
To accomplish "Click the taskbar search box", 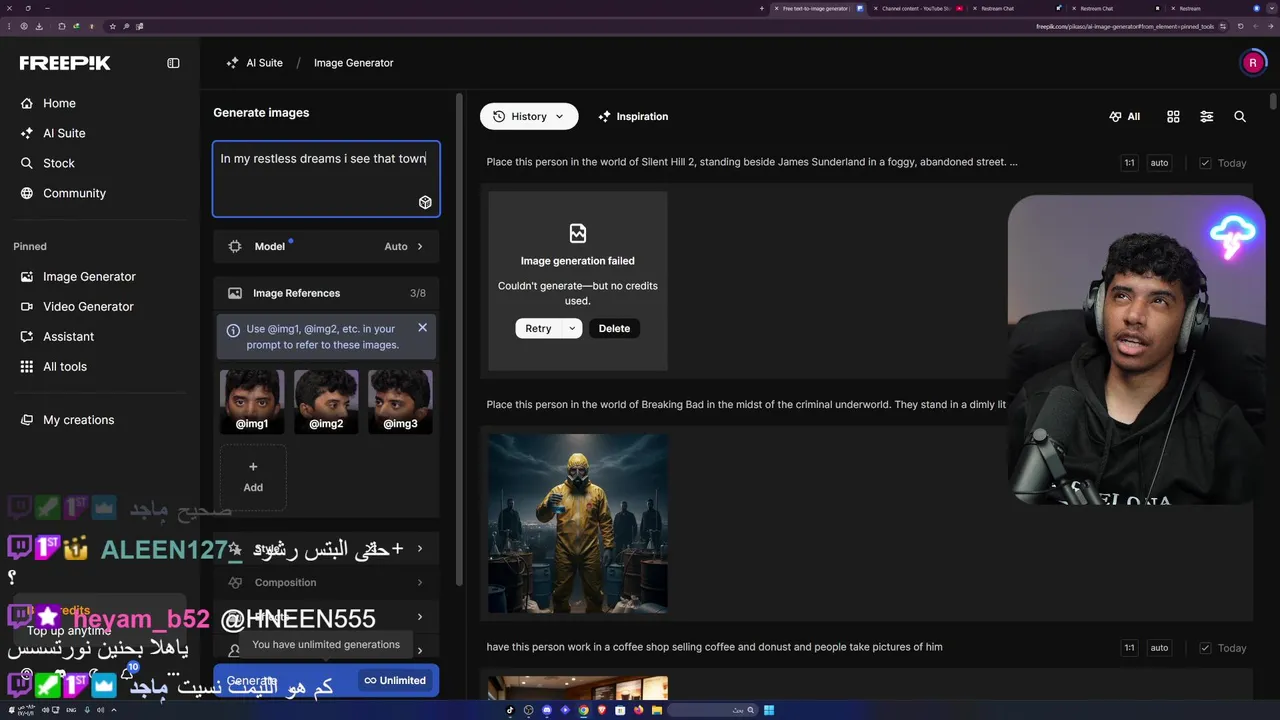I will click(x=712, y=710).
